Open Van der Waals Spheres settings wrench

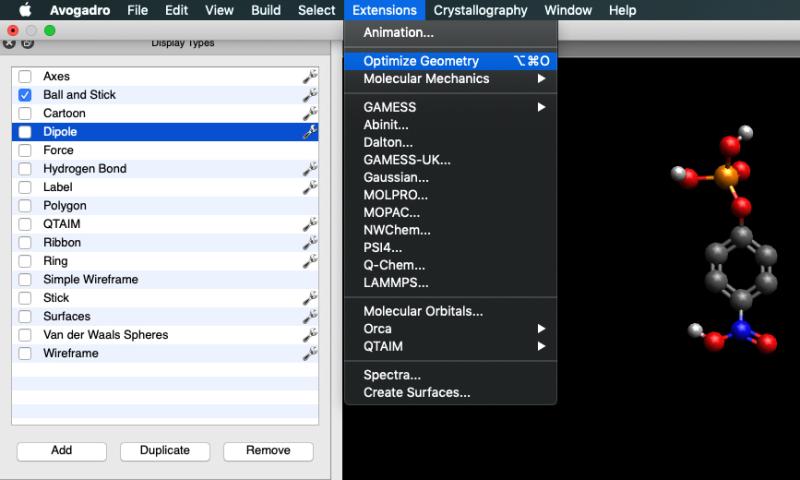tap(310, 335)
